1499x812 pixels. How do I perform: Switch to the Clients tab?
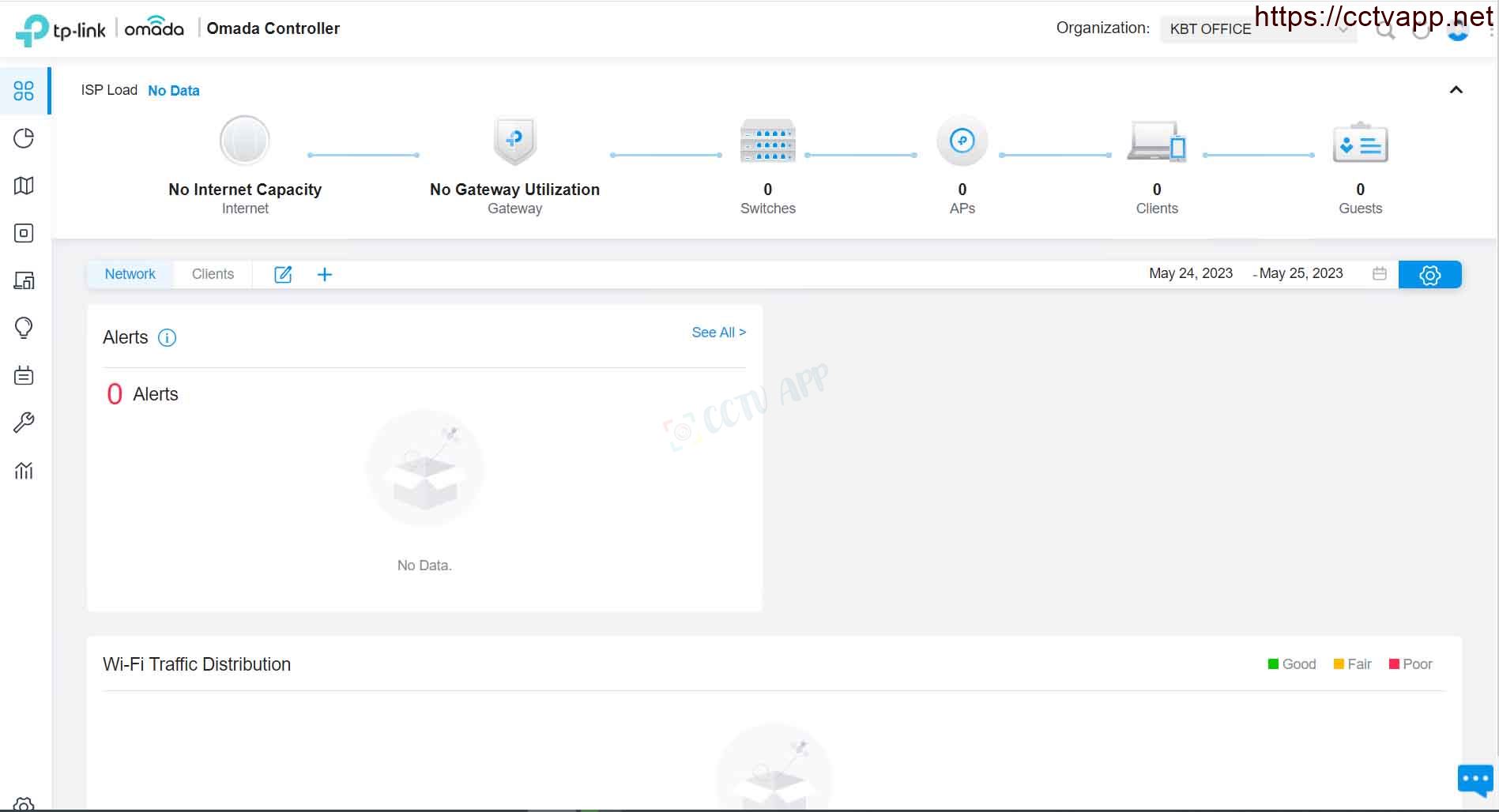[x=213, y=274]
